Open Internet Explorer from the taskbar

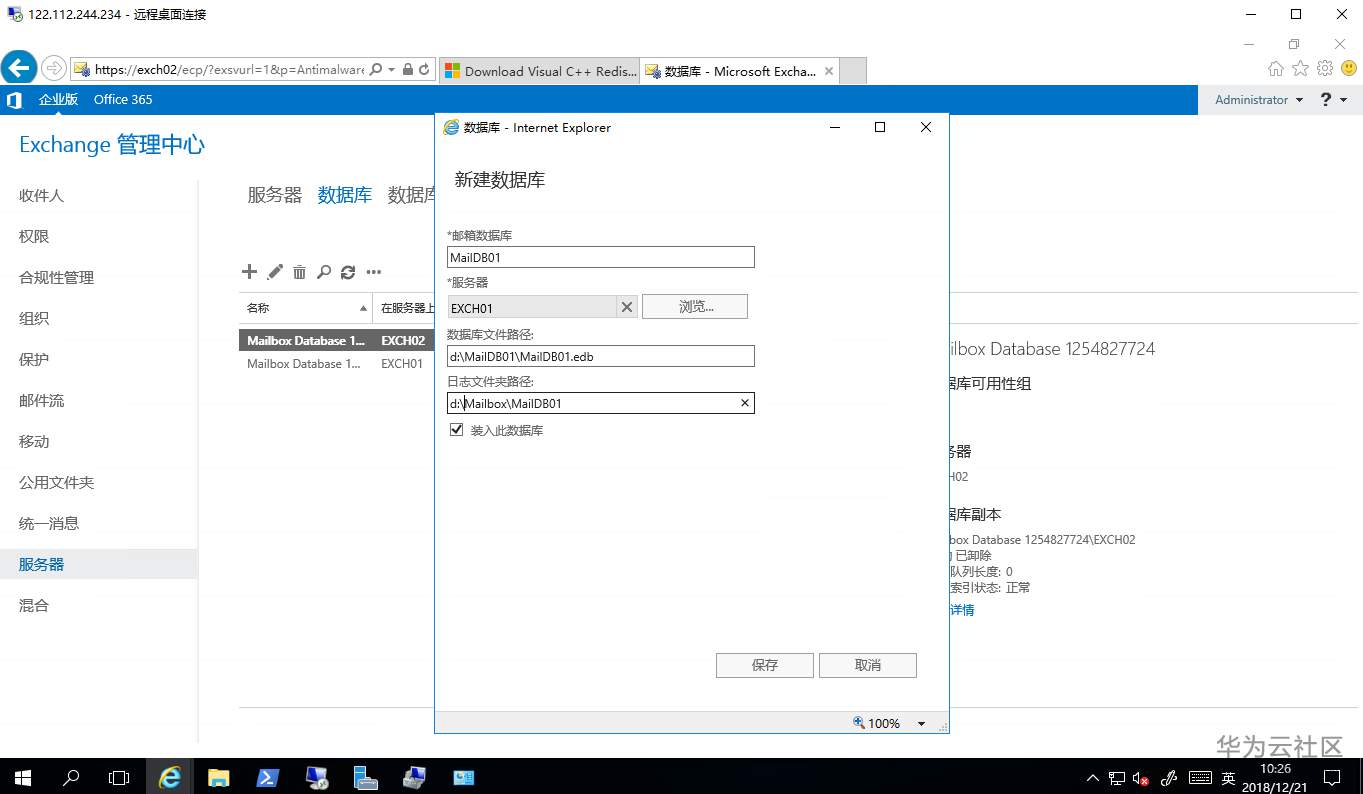170,777
